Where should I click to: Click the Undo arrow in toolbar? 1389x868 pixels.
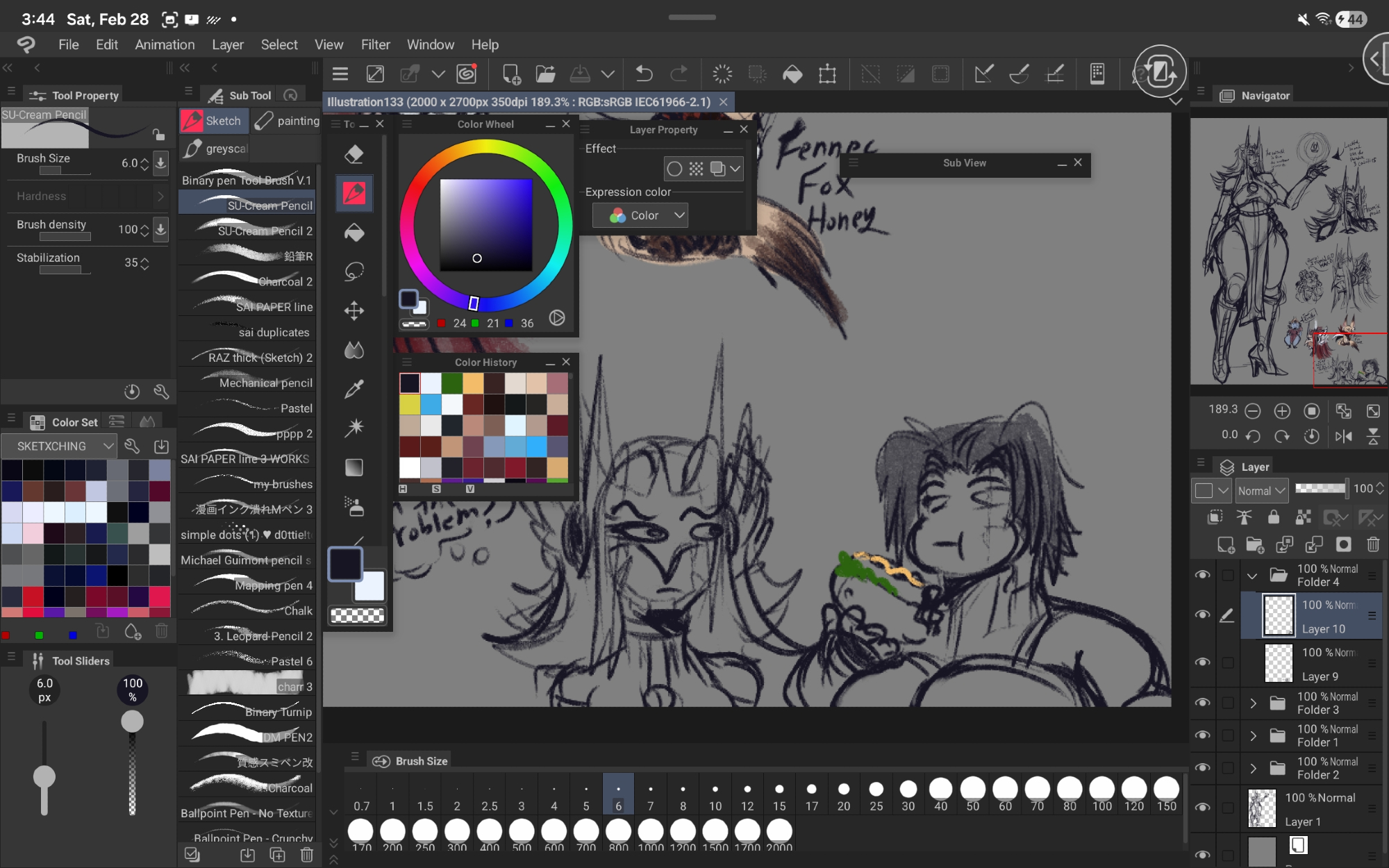[x=644, y=74]
